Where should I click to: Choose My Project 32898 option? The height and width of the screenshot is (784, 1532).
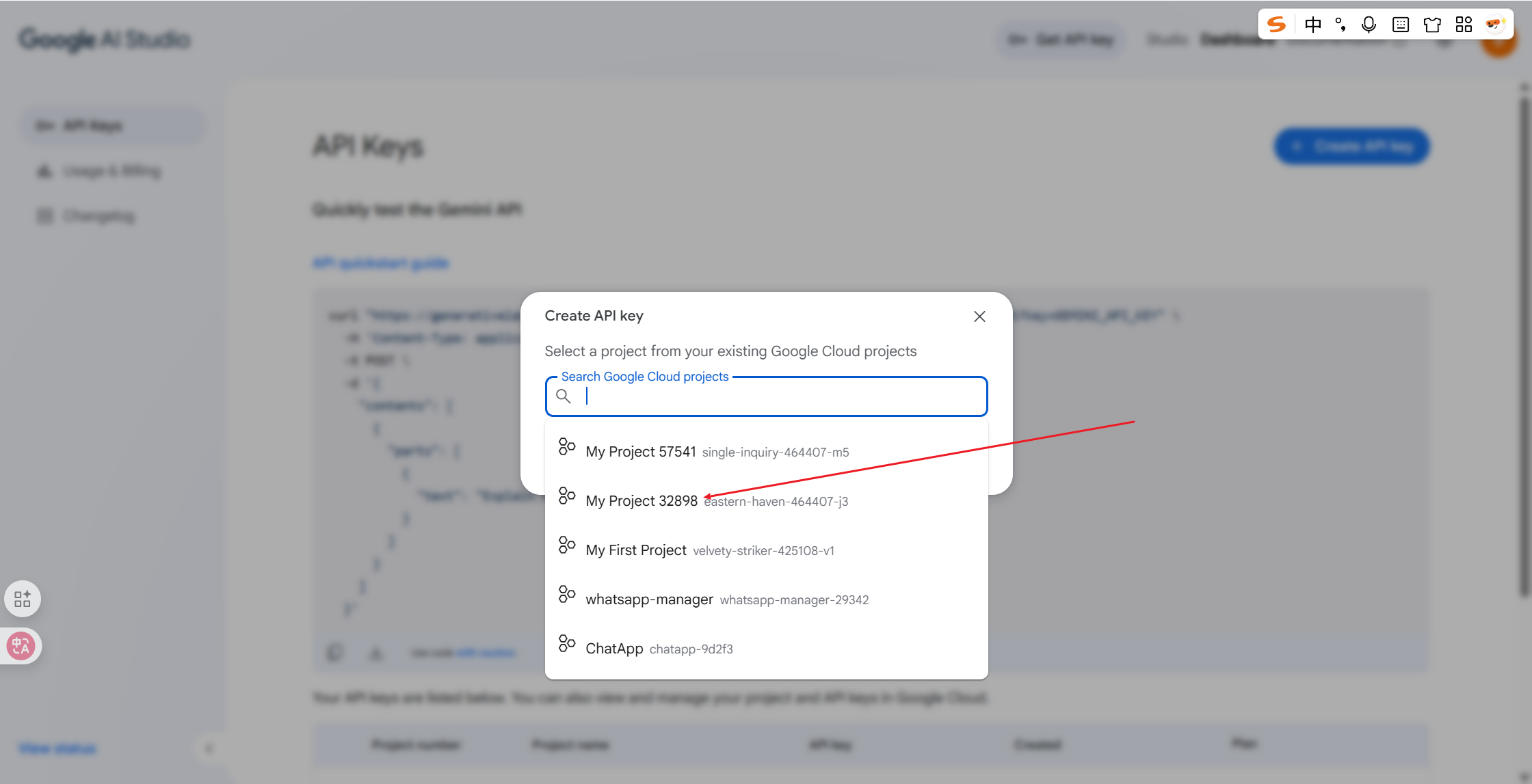641,501
